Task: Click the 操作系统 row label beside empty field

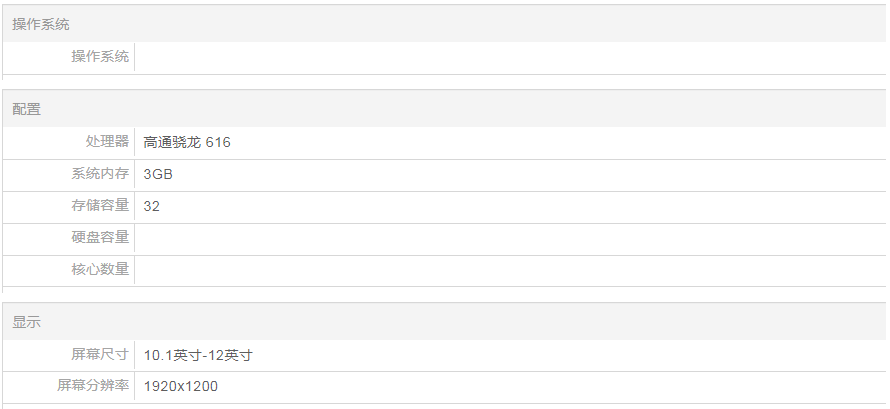Action: (100, 57)
